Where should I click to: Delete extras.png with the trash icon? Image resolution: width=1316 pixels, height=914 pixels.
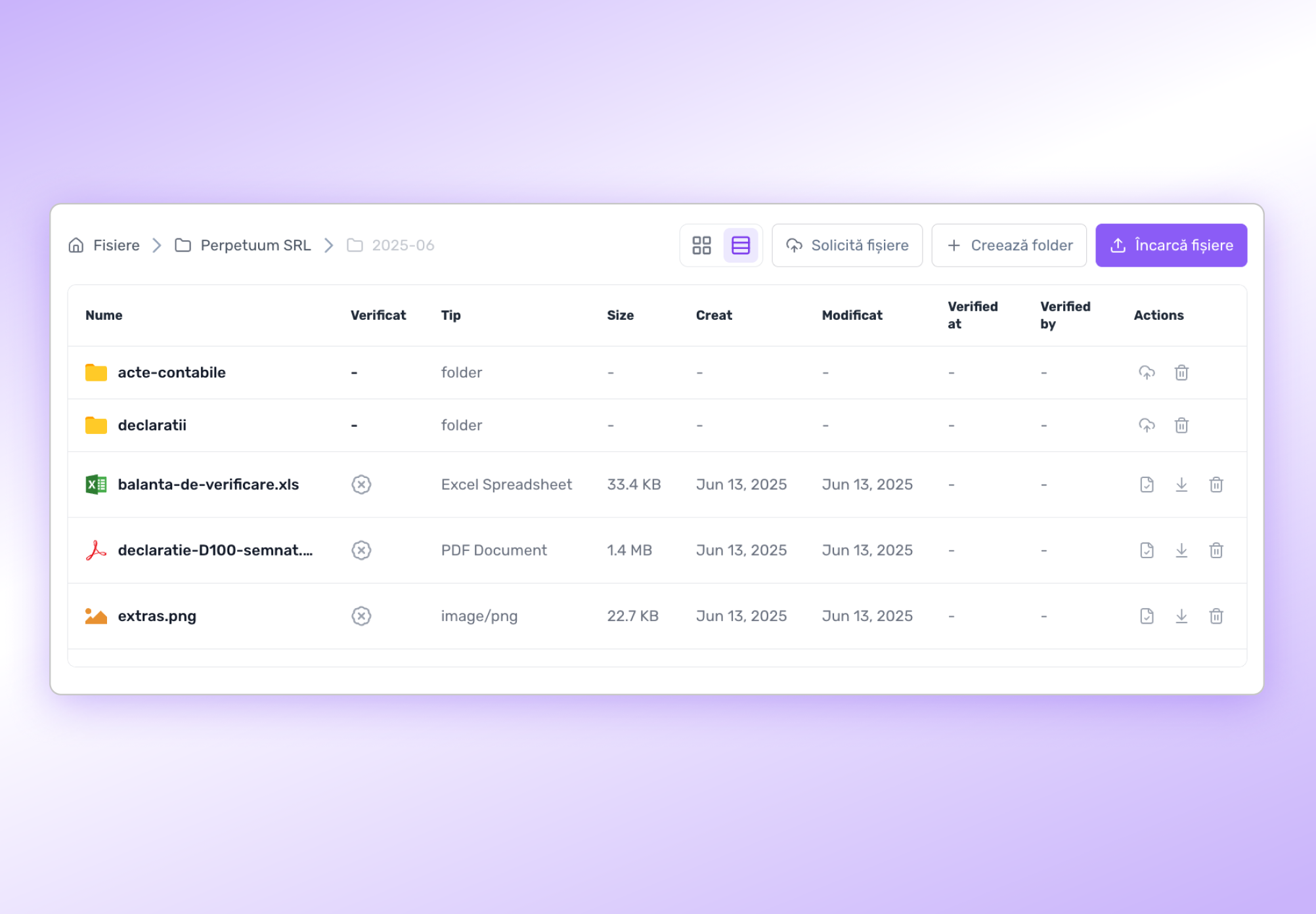coord(1216,616)
